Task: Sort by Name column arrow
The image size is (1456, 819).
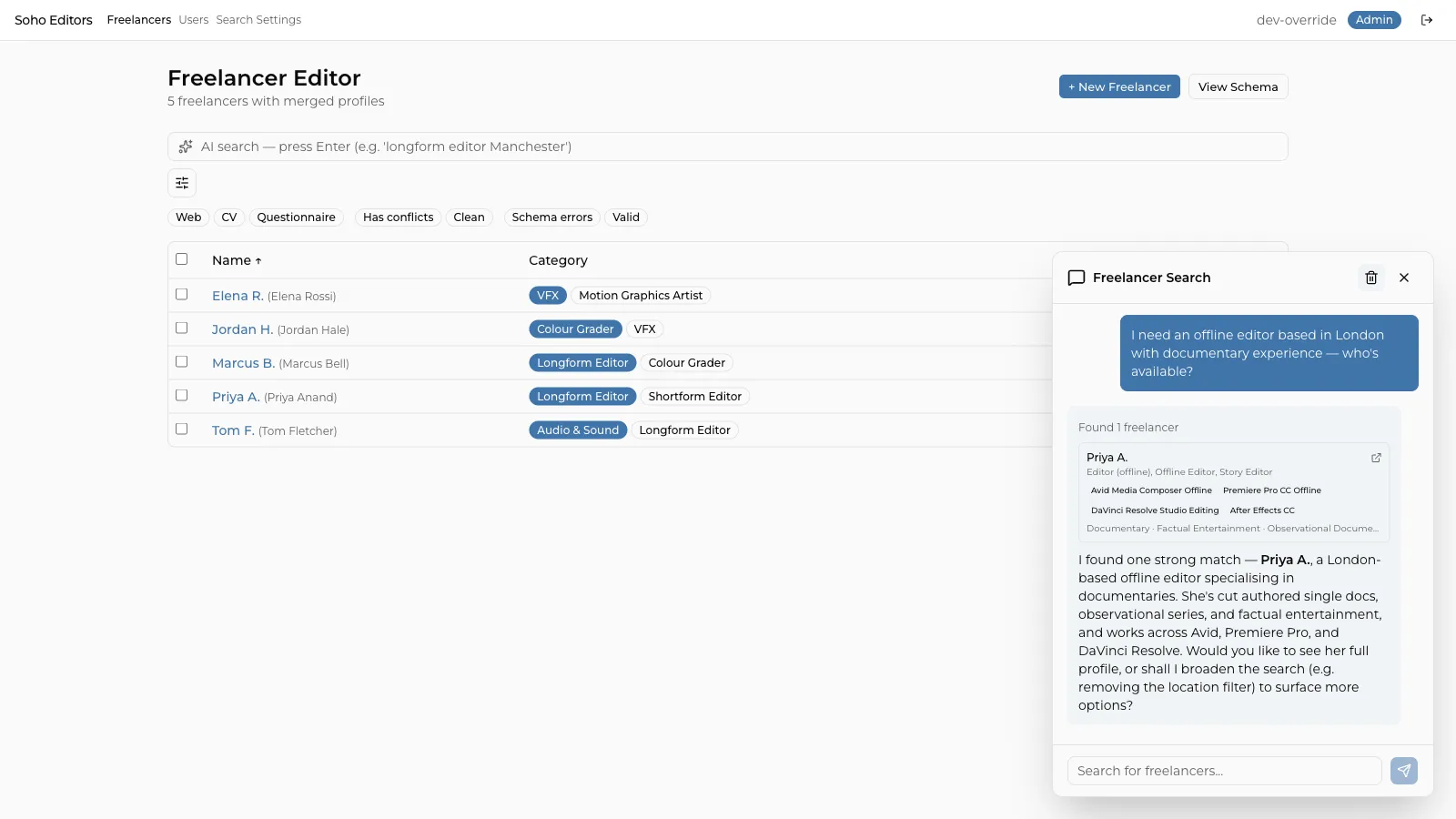Action: click(258, 261)
